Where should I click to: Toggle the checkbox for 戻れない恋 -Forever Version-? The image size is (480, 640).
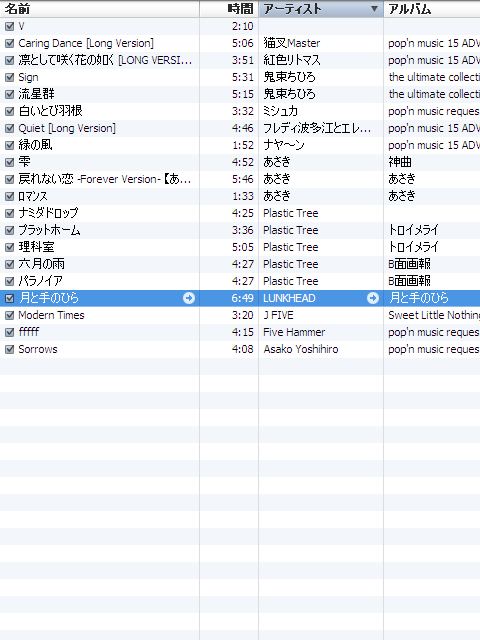(9, 180)
